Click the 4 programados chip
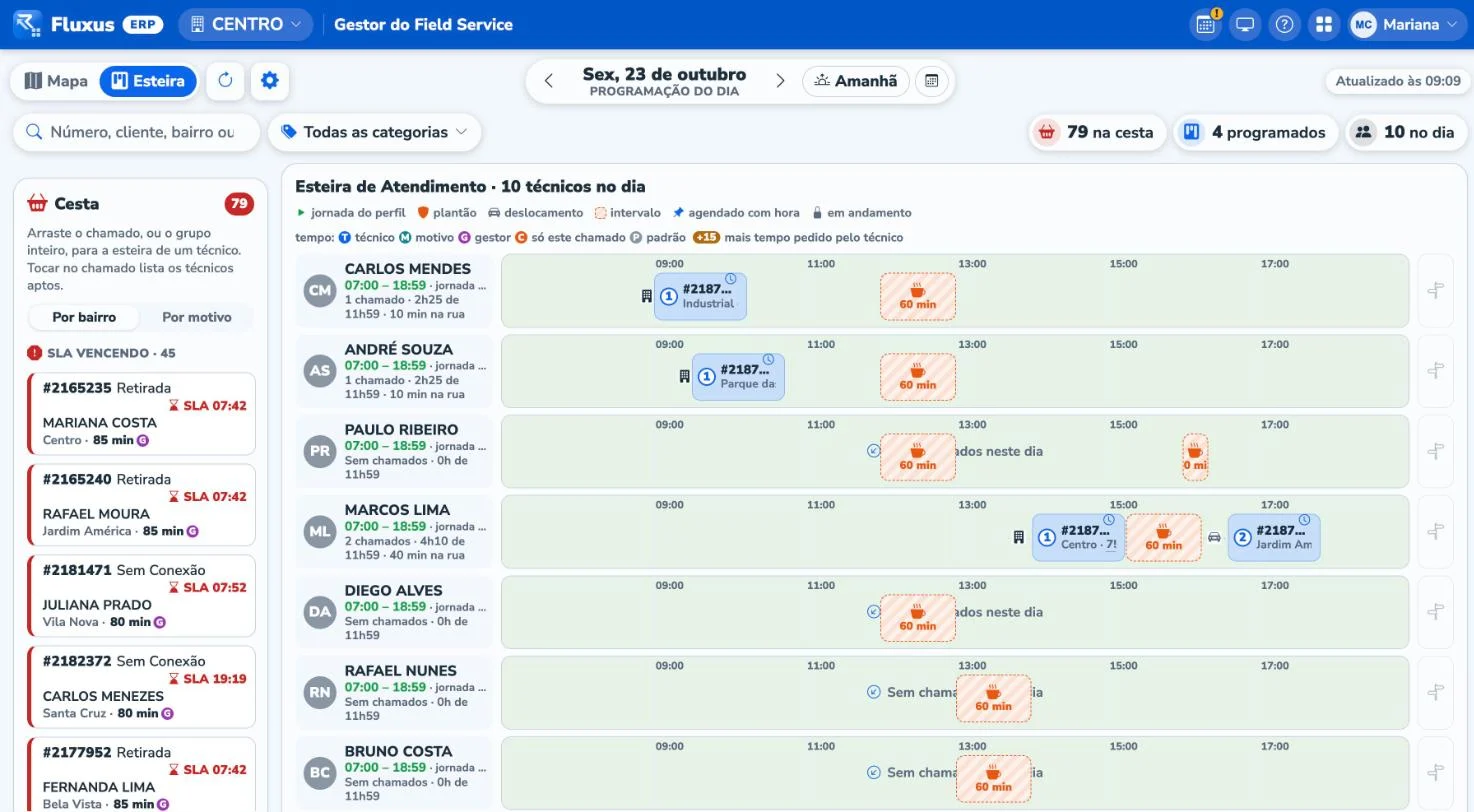The height and width of the screenshot is (812, 1474). (x=1256, y=132)
